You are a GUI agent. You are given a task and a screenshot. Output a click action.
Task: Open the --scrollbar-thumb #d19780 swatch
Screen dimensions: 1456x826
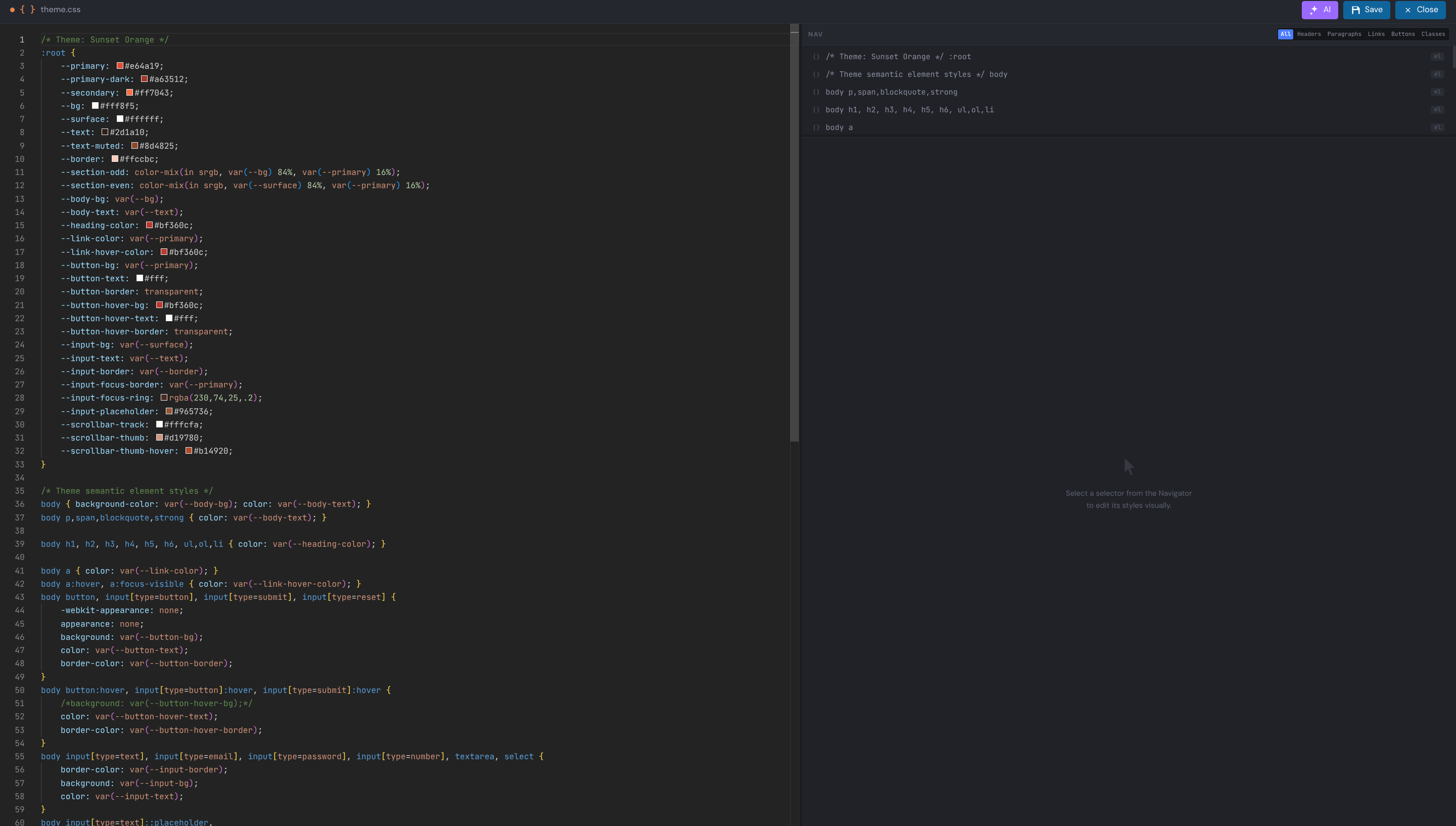159,438
